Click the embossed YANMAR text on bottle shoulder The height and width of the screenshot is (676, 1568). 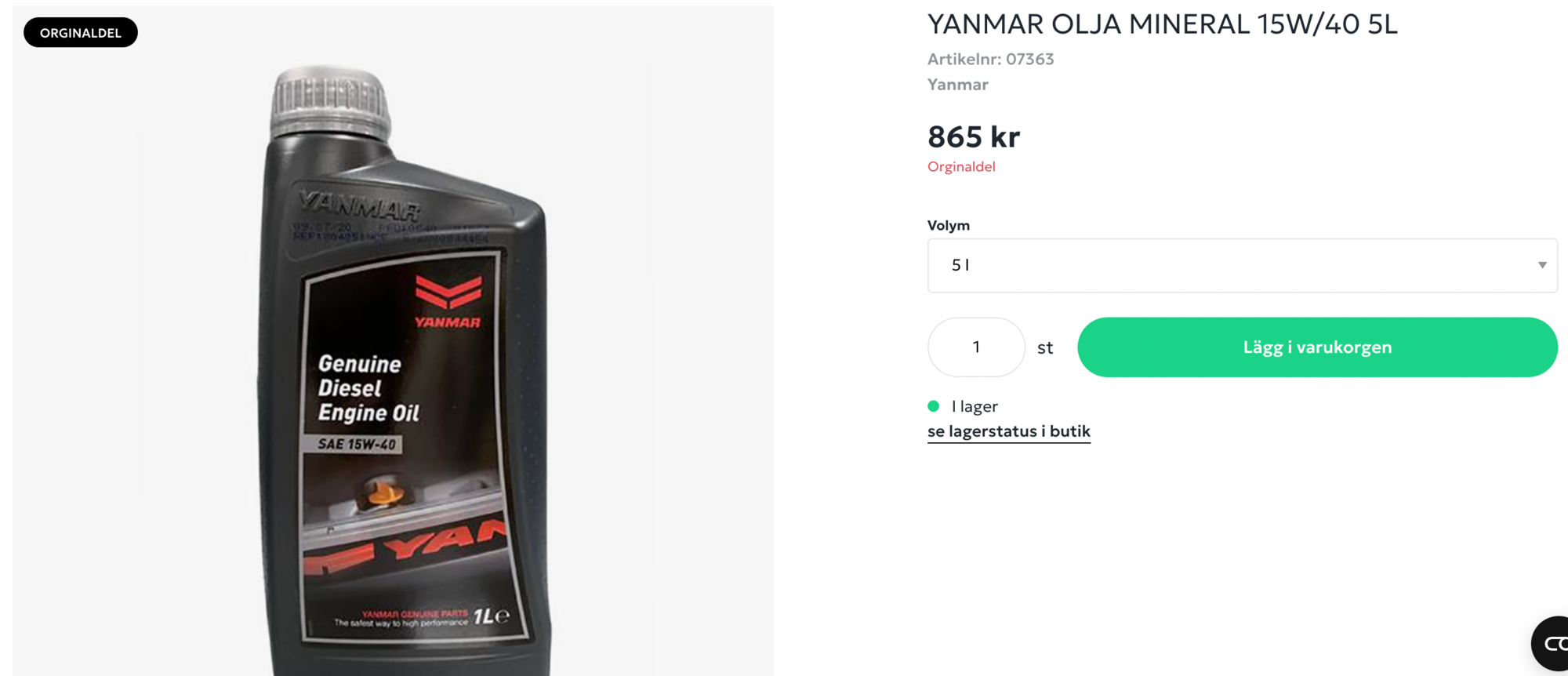tap(360, 207)
